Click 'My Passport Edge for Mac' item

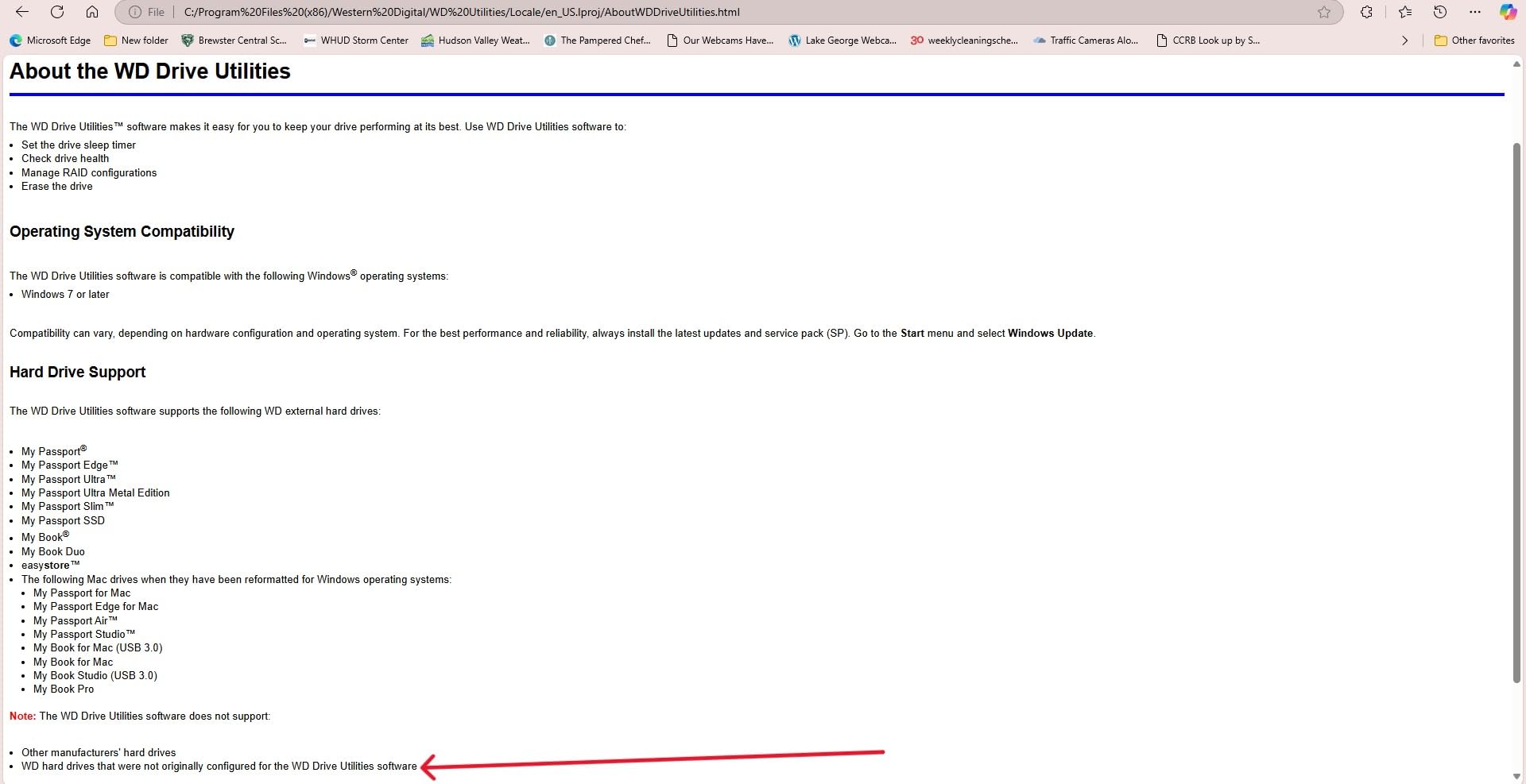coord(96,607)
